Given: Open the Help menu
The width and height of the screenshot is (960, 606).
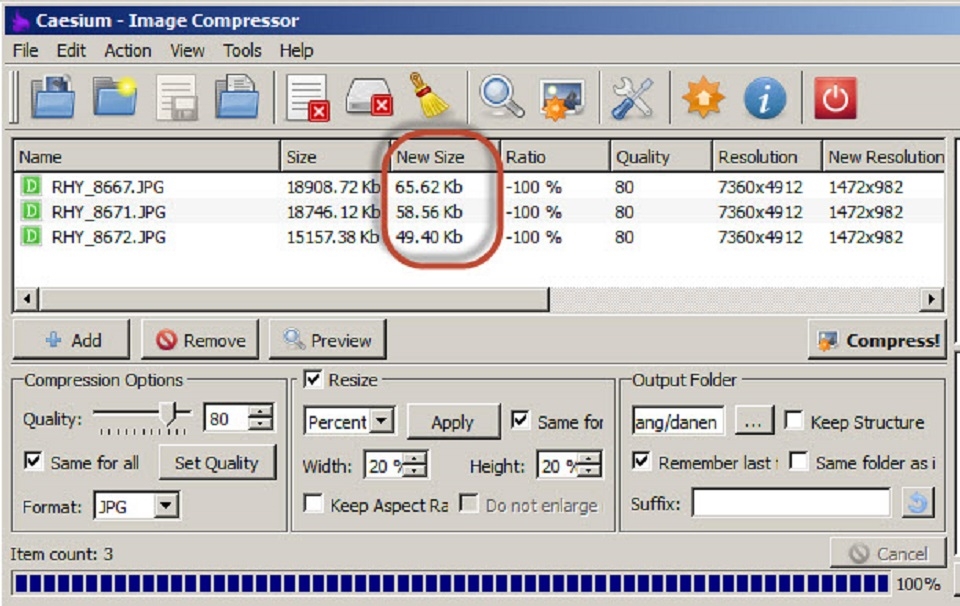Looking at the screenshot, I should point(296,50).
